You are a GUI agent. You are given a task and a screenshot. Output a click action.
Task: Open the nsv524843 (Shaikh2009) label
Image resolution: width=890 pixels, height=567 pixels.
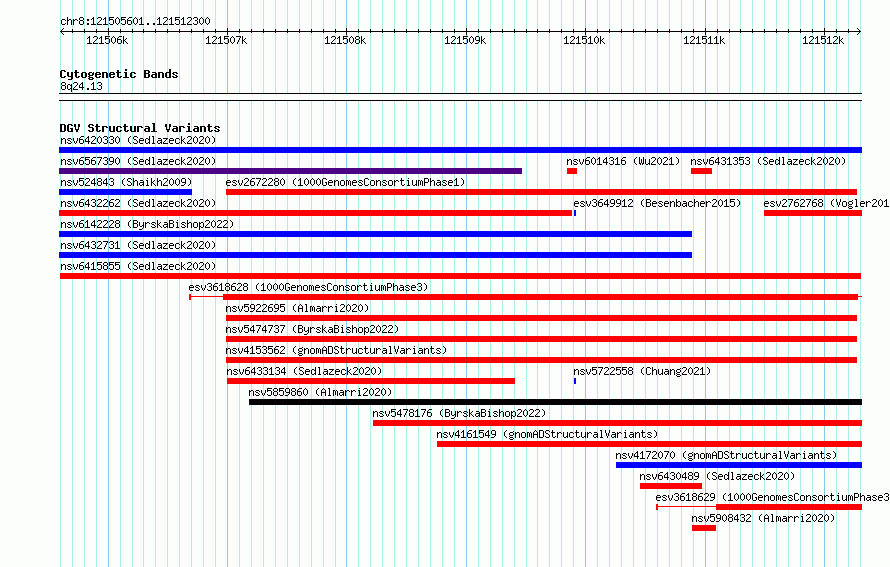click(126, 182)
